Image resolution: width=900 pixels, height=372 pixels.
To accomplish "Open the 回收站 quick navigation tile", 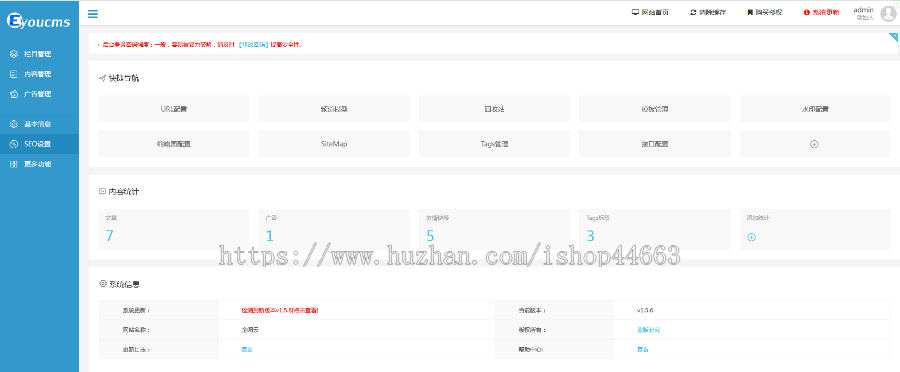I will [494, 108].
